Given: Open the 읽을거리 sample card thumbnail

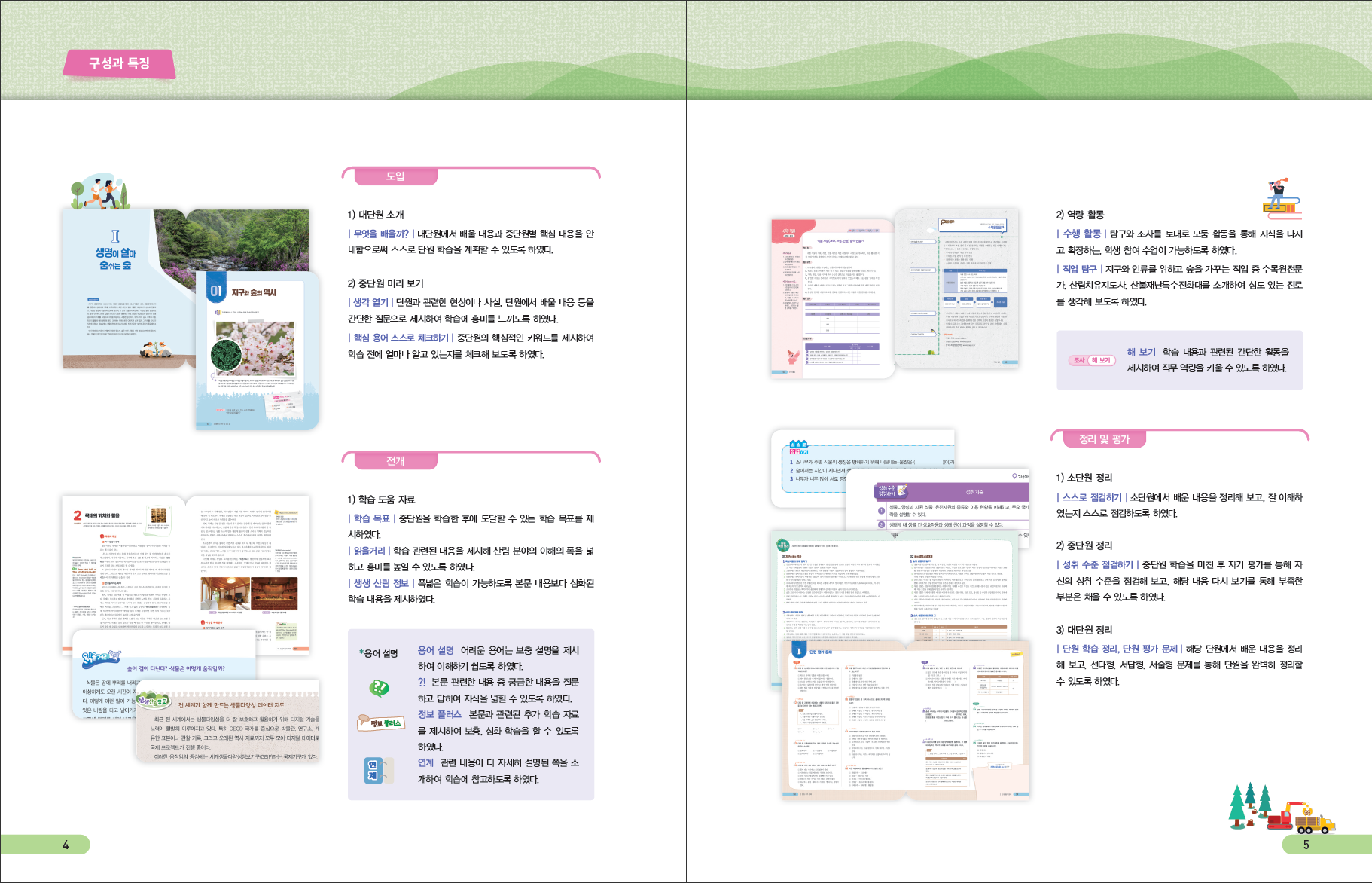Looking at the screenshot, I should [x=163, y=674].
